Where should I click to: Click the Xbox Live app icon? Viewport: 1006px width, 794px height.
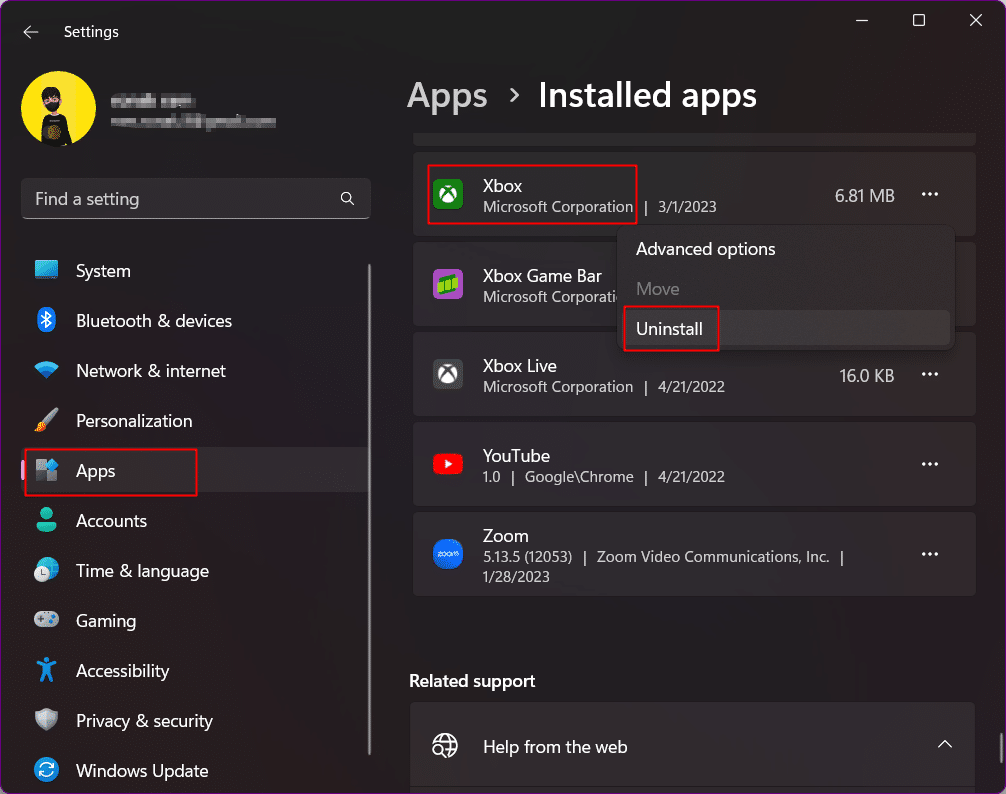(x=448, y=375)
